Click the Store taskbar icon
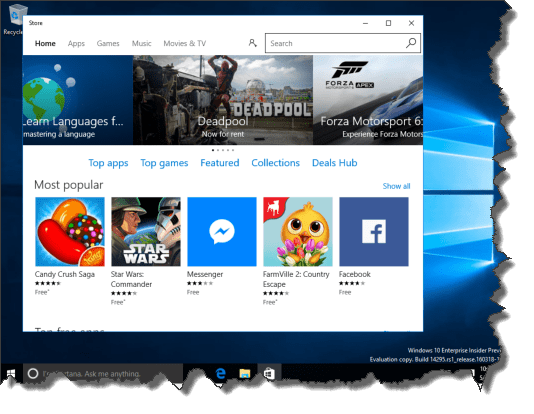Image resolution: width=534 pixels, height=414 pixels. (269, 373)
